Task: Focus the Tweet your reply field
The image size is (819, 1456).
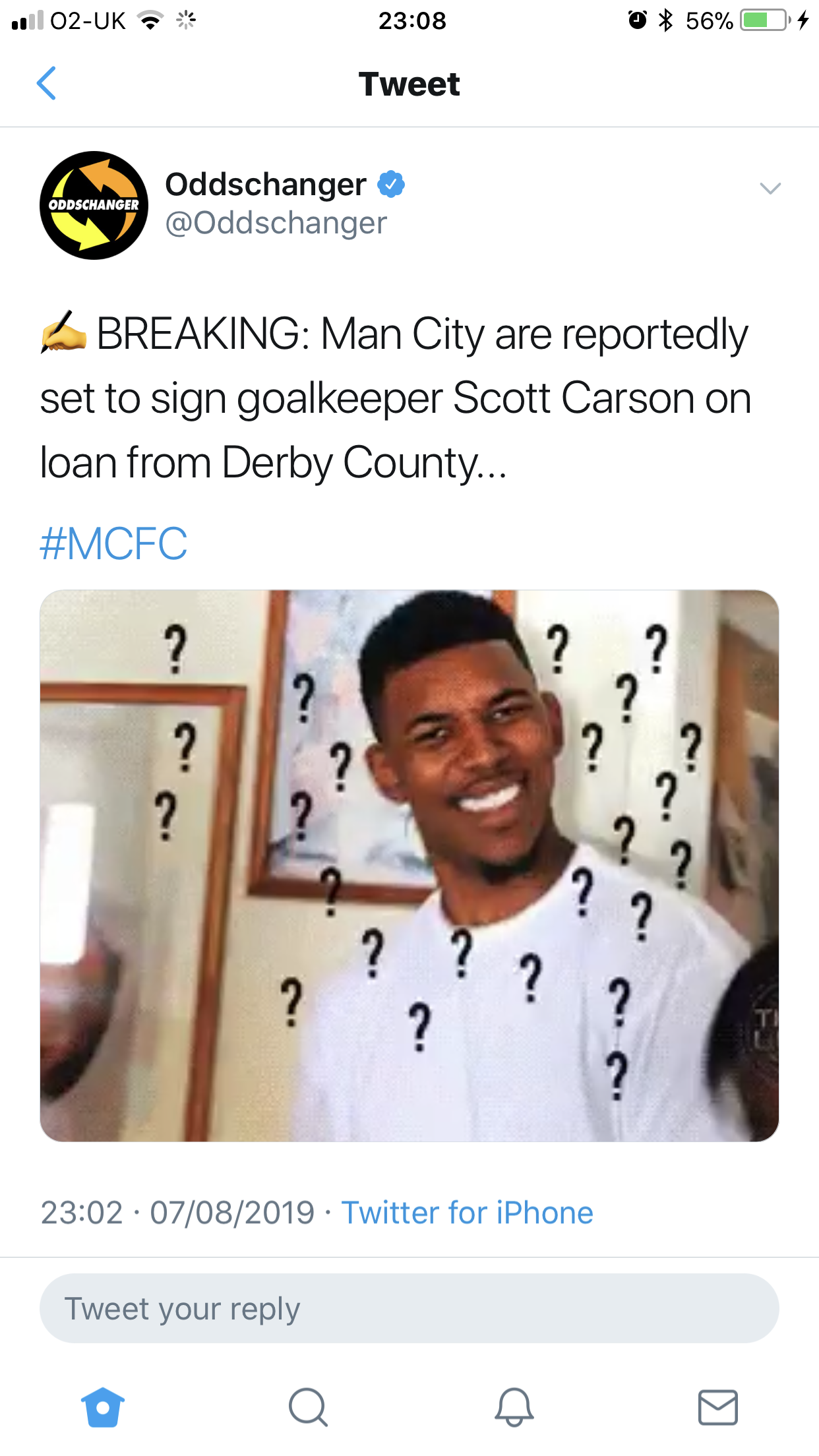Action: (409, 1308)
